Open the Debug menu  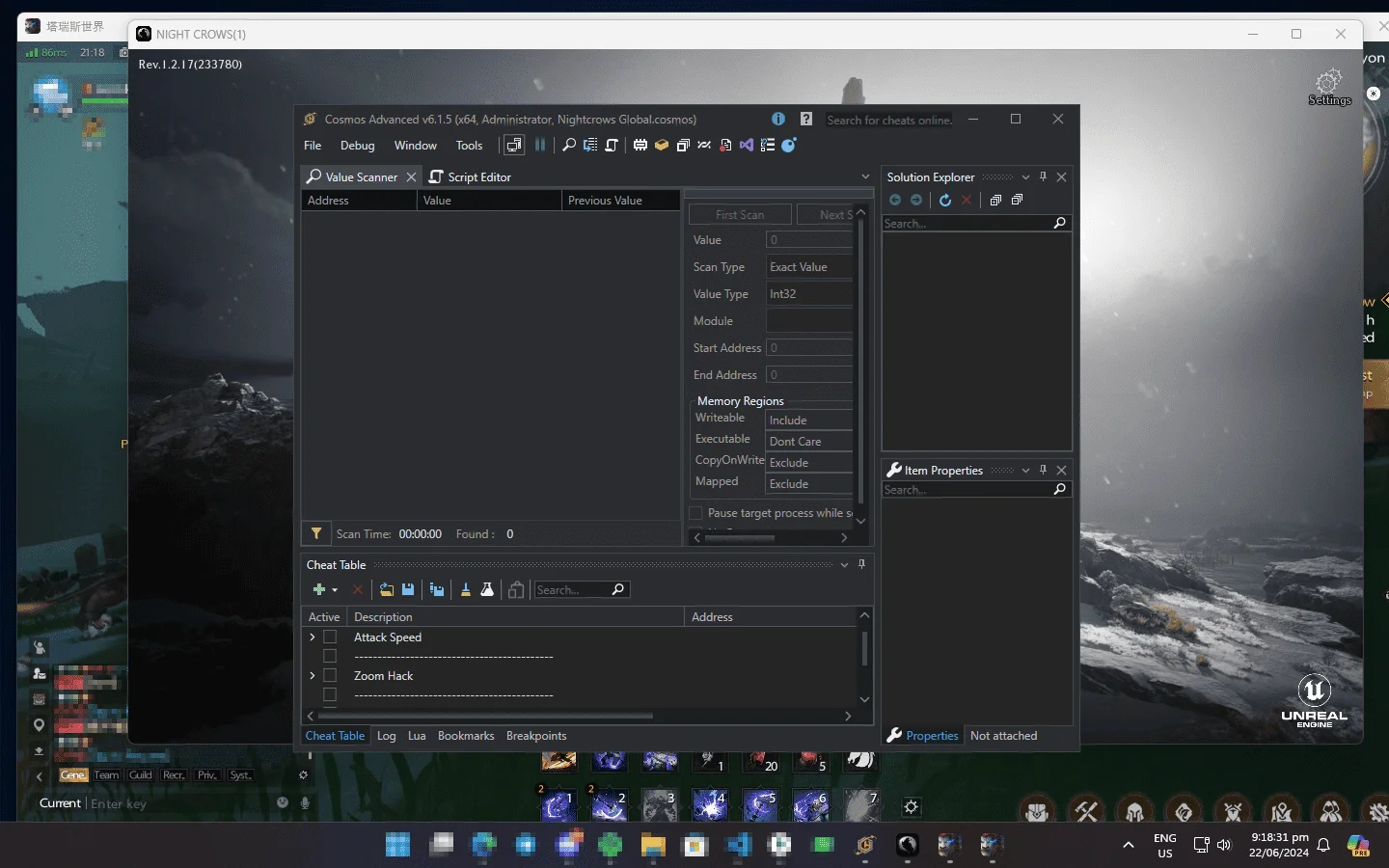tap(357, 146)
